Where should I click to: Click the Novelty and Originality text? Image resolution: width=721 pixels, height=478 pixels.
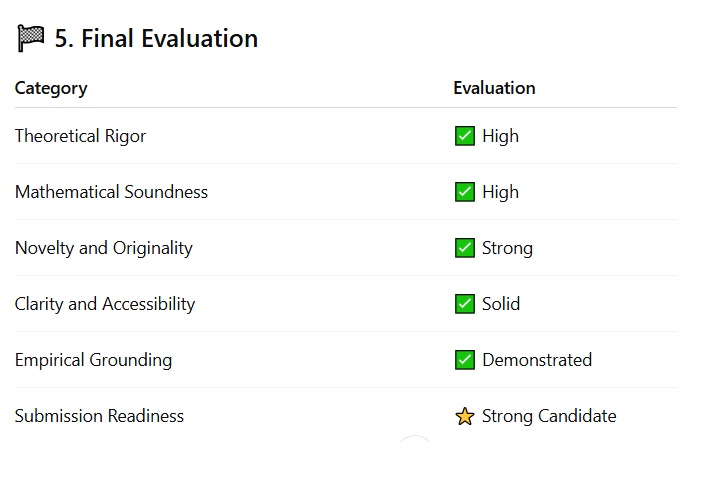pos(104,248)
